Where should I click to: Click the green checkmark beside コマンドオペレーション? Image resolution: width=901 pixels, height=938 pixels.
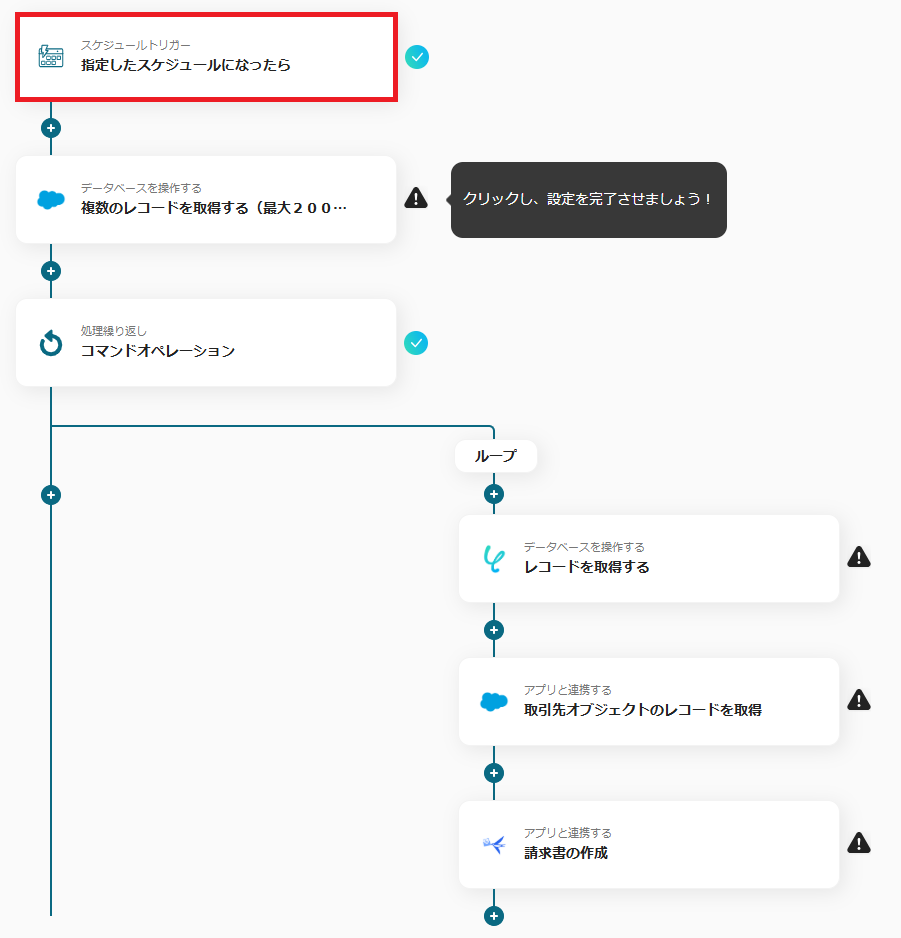click(416, 343)
